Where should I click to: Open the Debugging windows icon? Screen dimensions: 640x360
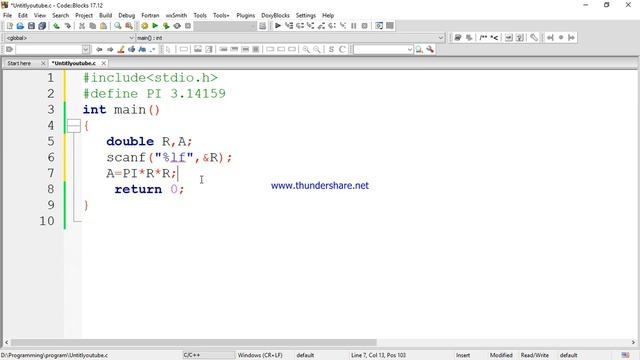(x=379, y=26)
